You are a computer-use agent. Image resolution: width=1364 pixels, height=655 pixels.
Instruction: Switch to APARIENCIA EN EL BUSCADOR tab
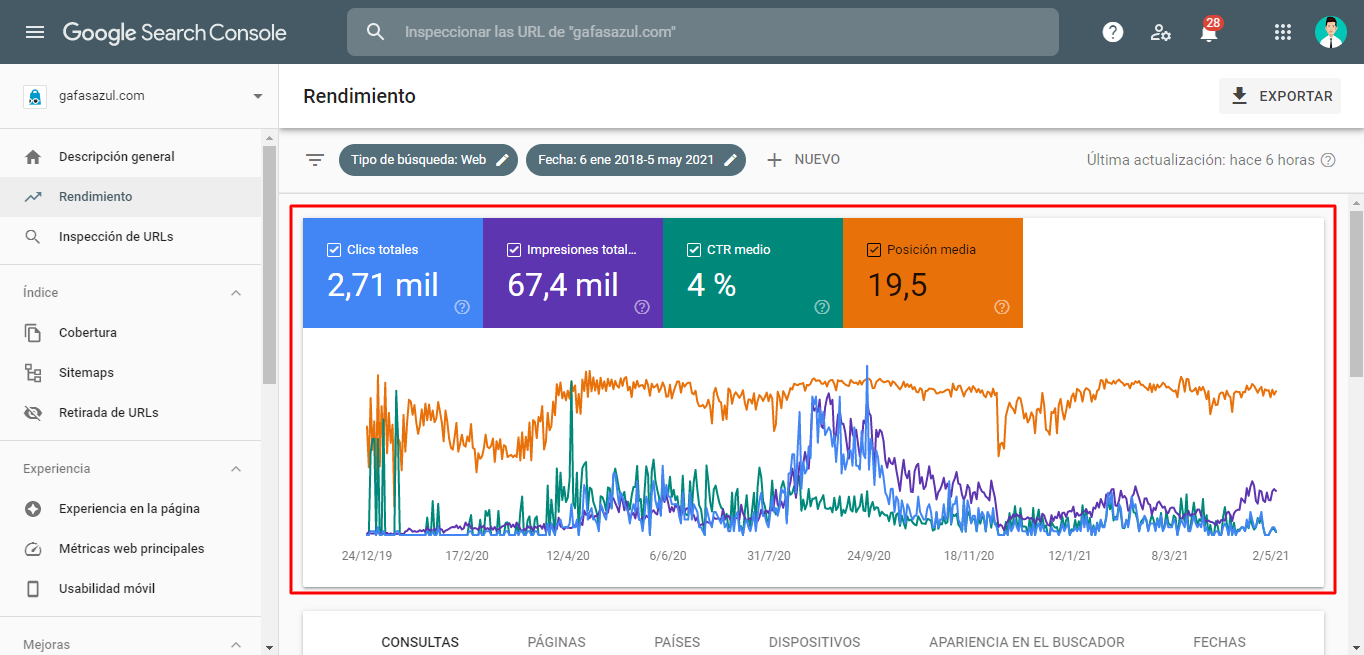point(1026,642)
